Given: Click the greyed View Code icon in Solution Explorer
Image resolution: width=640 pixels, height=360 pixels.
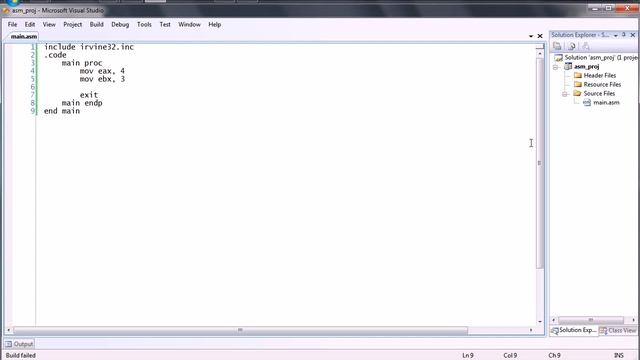Looking at the screenshot, I should [x=586, y=46].
